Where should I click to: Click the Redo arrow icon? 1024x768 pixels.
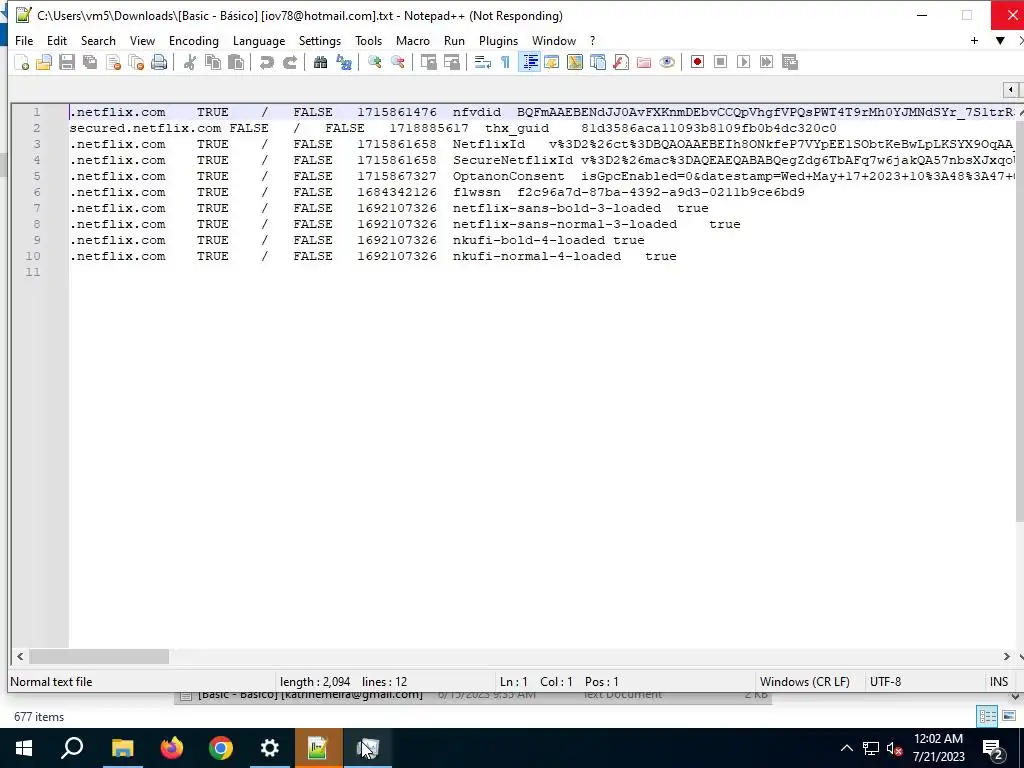coord(290,62)
